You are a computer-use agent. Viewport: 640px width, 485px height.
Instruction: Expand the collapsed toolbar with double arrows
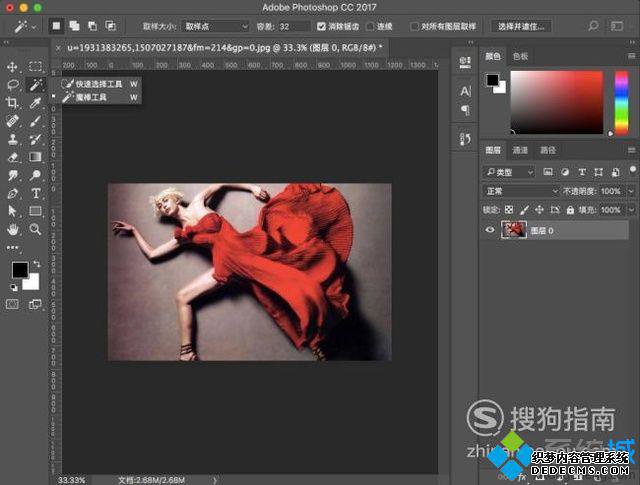[x=6, y=42]
